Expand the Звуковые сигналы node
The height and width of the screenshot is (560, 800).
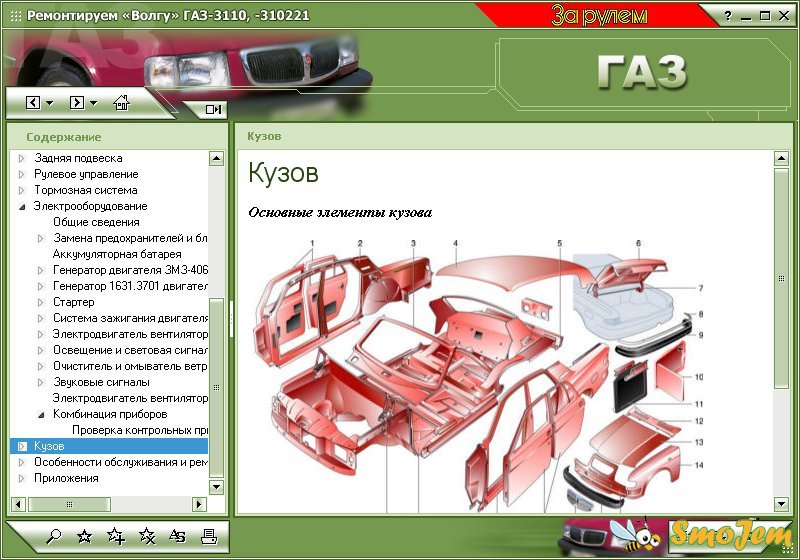tap(41, 383)
